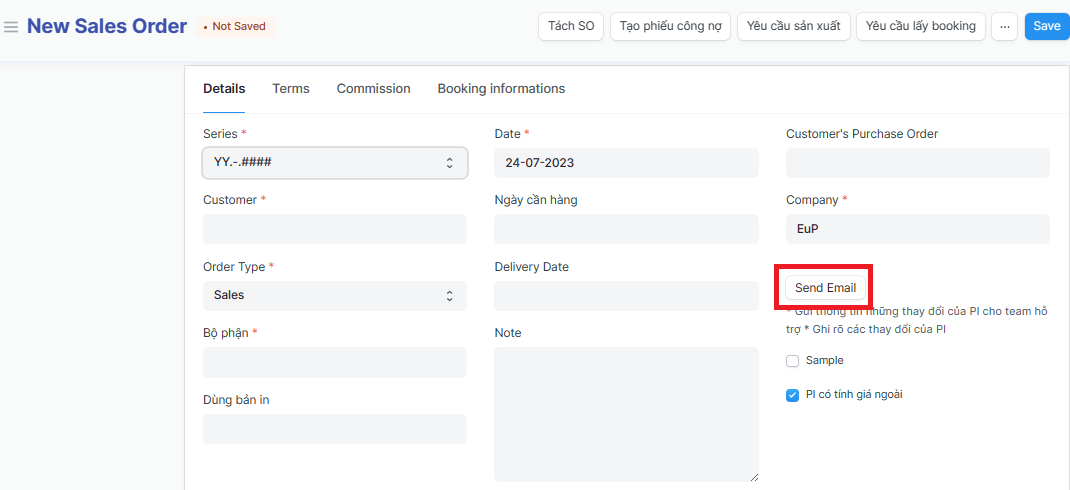Screen dimensions: 1070x490
Task: Go to Booking informations tab
Action: tap(501, 89)
